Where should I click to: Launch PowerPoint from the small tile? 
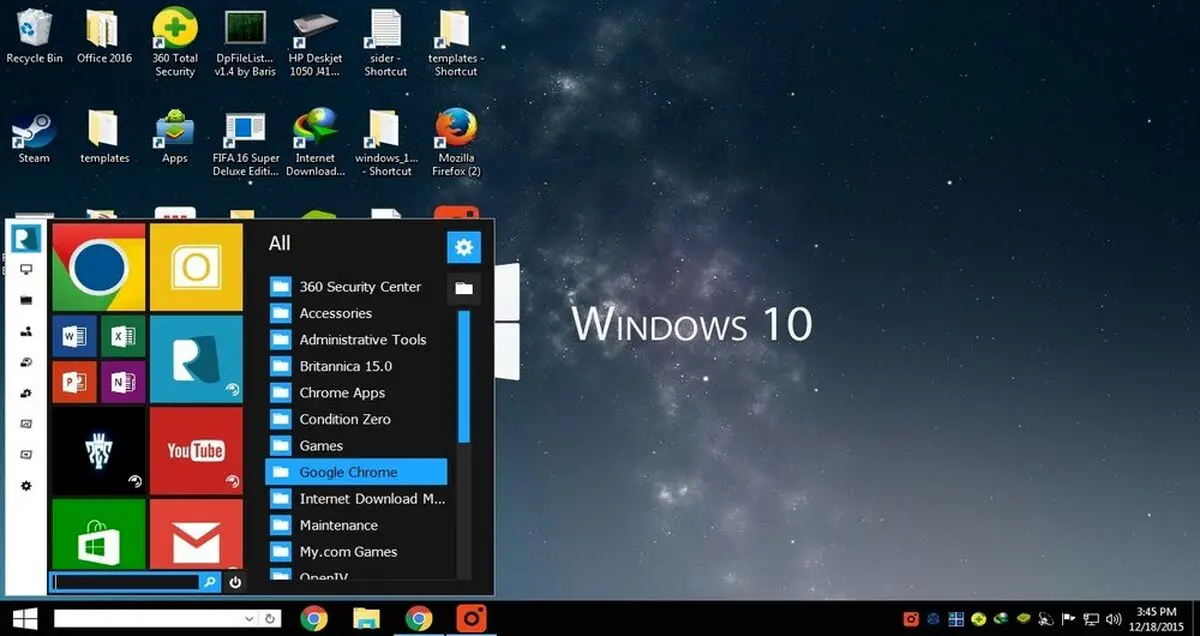pyautogui.click(x=74, y=382)
